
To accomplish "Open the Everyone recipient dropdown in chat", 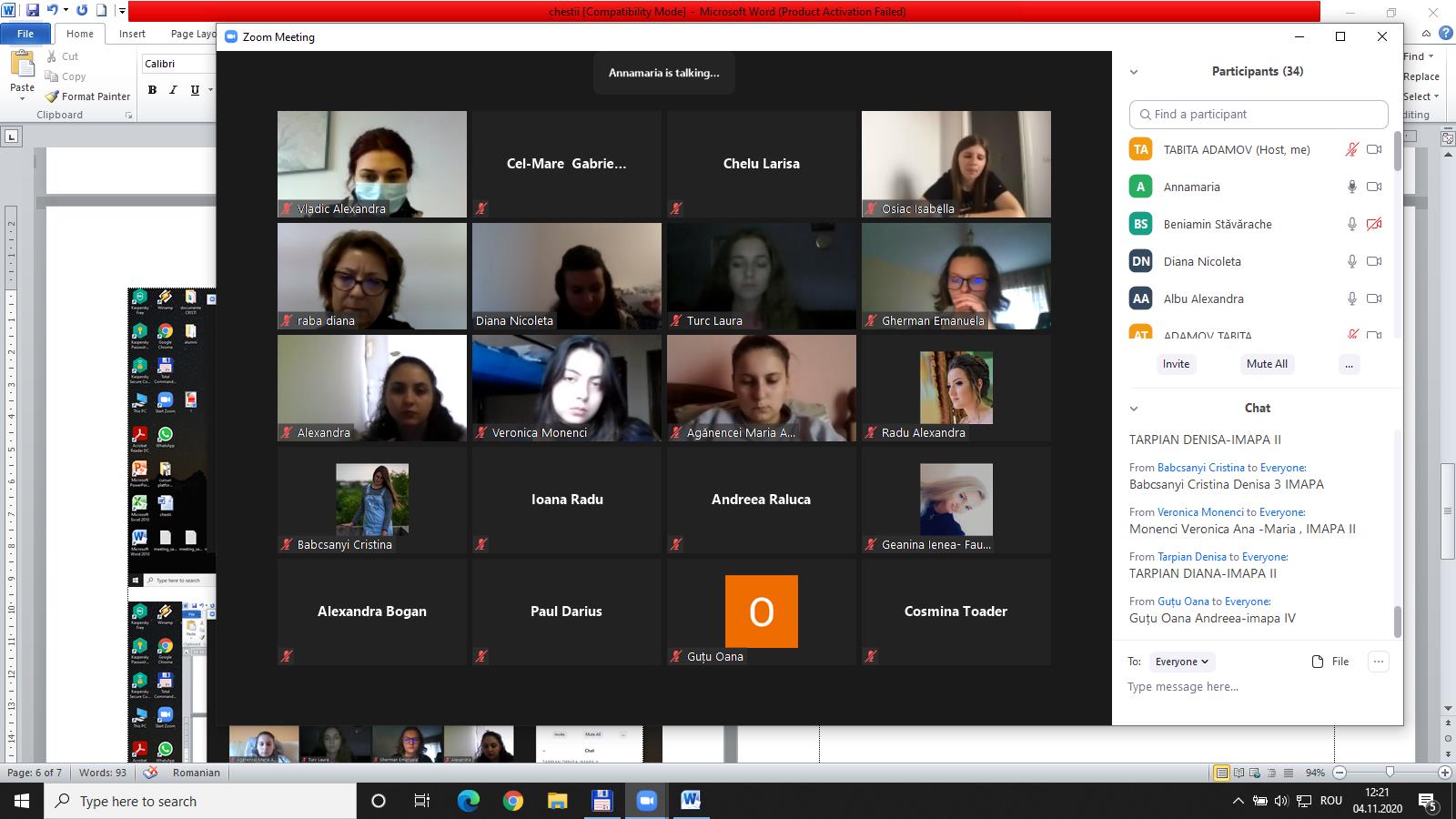I will 1181,662.
